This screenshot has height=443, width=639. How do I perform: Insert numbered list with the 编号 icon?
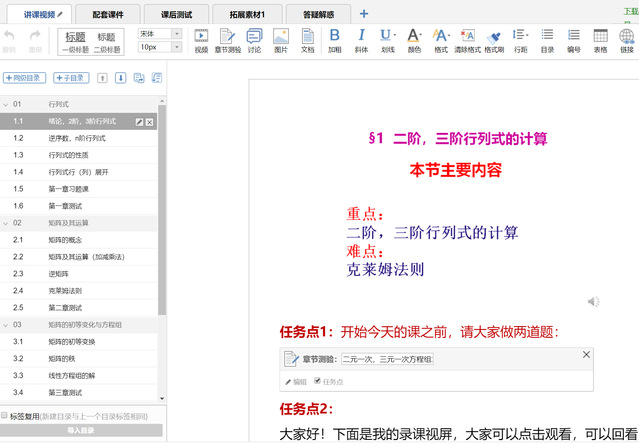(x=574, y=35)
